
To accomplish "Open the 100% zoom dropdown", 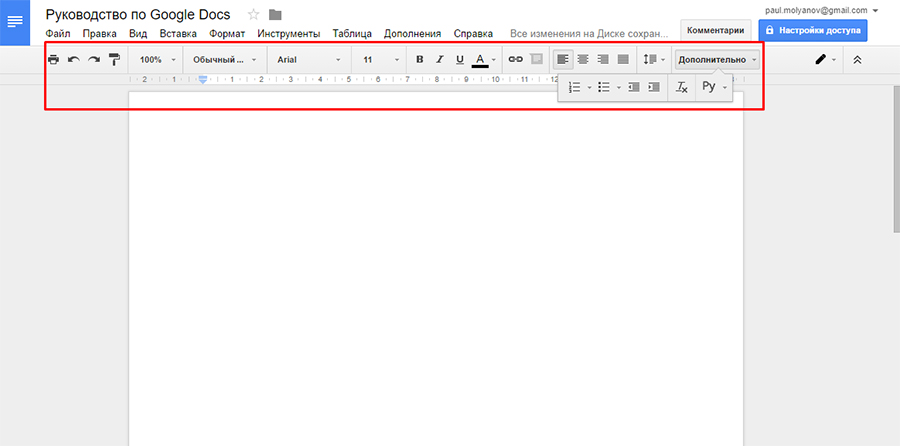I will (x=158, y=60).
